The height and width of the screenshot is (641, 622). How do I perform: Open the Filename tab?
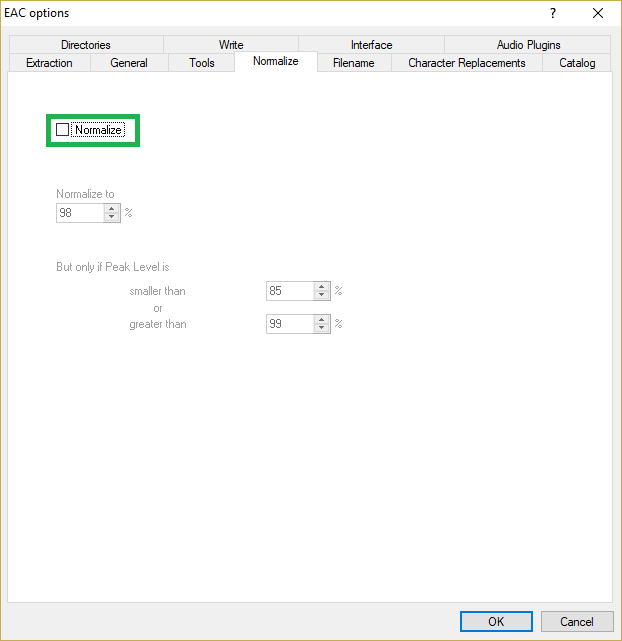[x=354, y=63]
